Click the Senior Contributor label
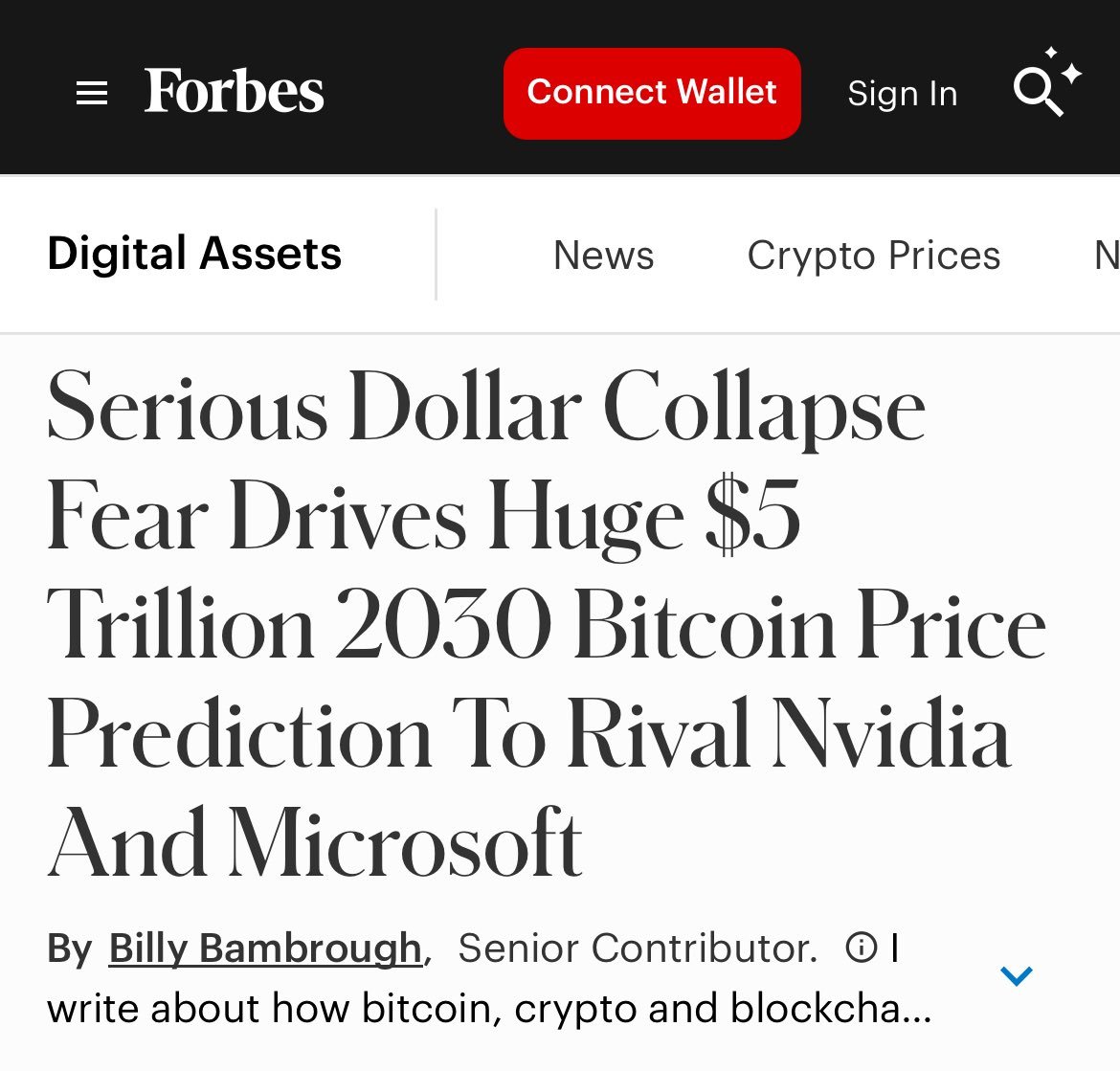Image resolution: width=1120 pixels, height=1071 pixels. (x=638, y=948)
